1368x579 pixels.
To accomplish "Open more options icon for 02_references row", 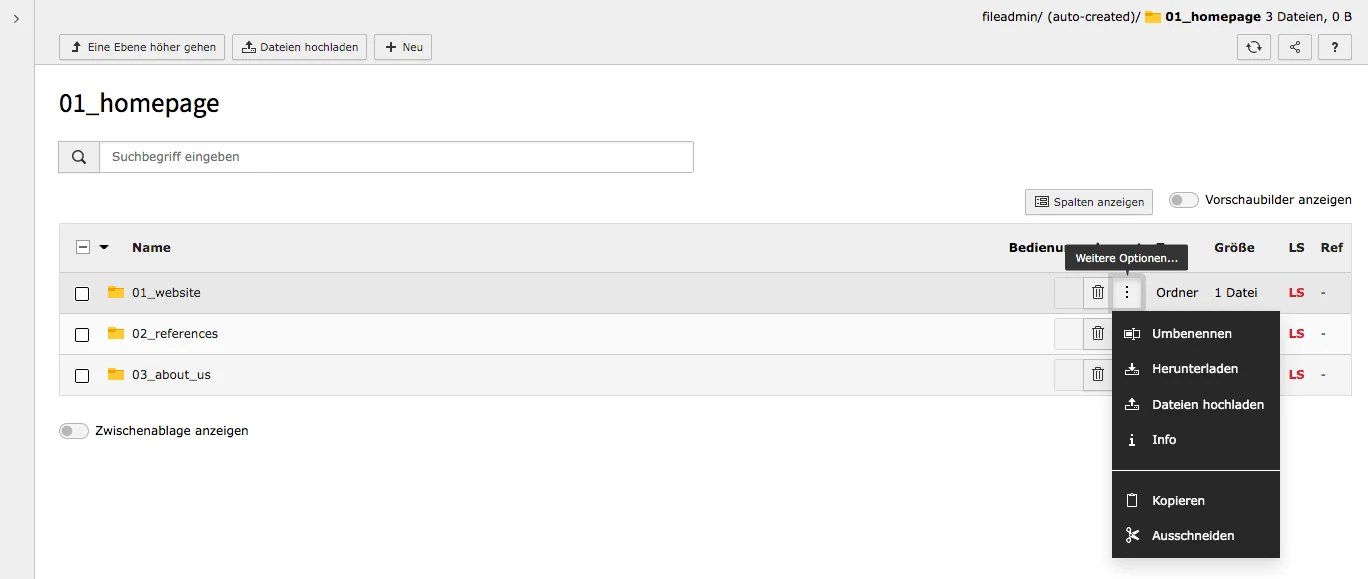I will coord(1127,334).
